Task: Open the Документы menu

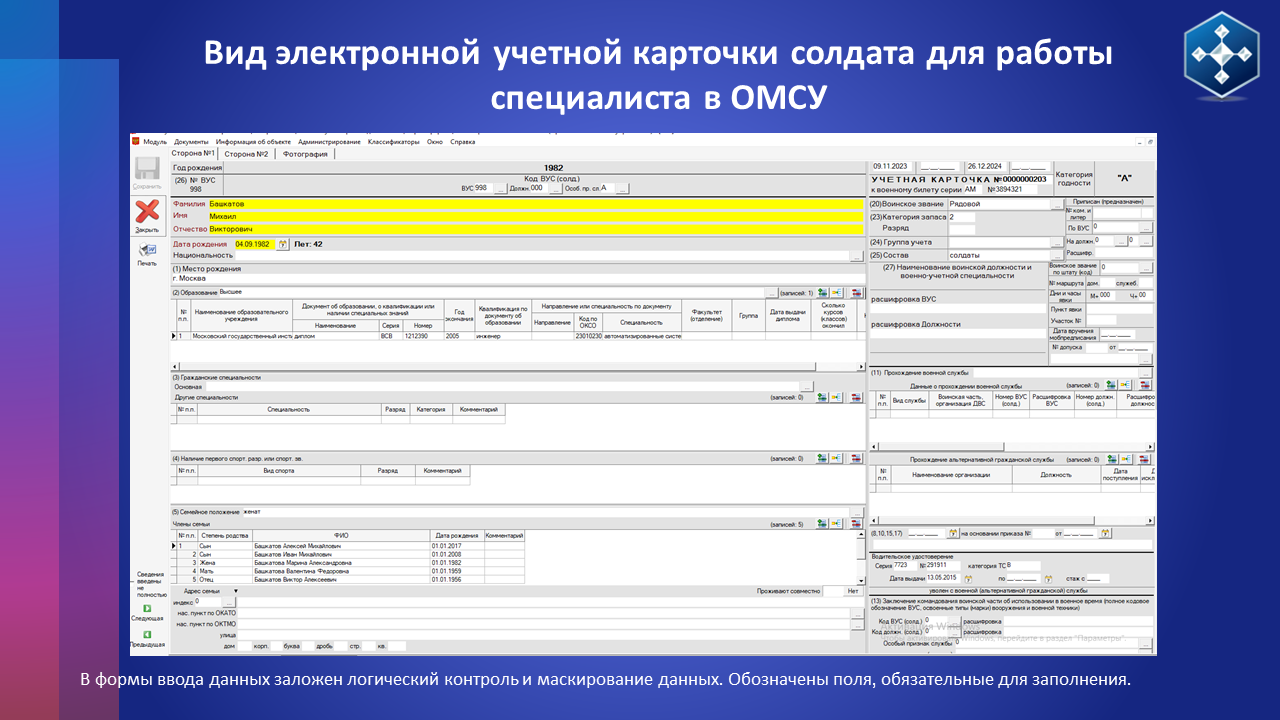Action: pos(191,142)
